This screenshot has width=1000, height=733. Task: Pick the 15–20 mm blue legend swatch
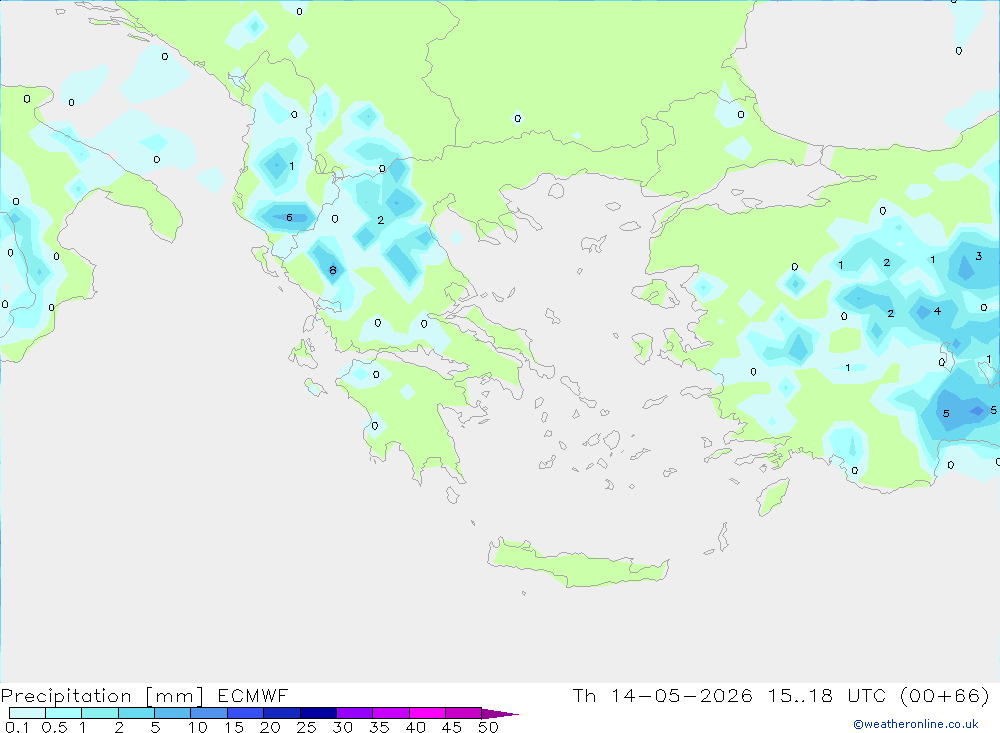click(x=245, y=713)
